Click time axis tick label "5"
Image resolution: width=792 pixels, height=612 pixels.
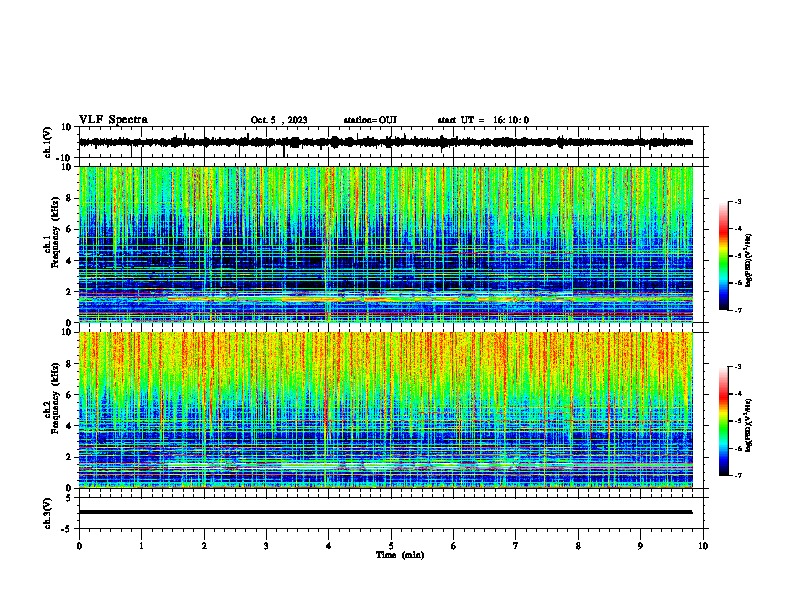[x=391, y=546]
